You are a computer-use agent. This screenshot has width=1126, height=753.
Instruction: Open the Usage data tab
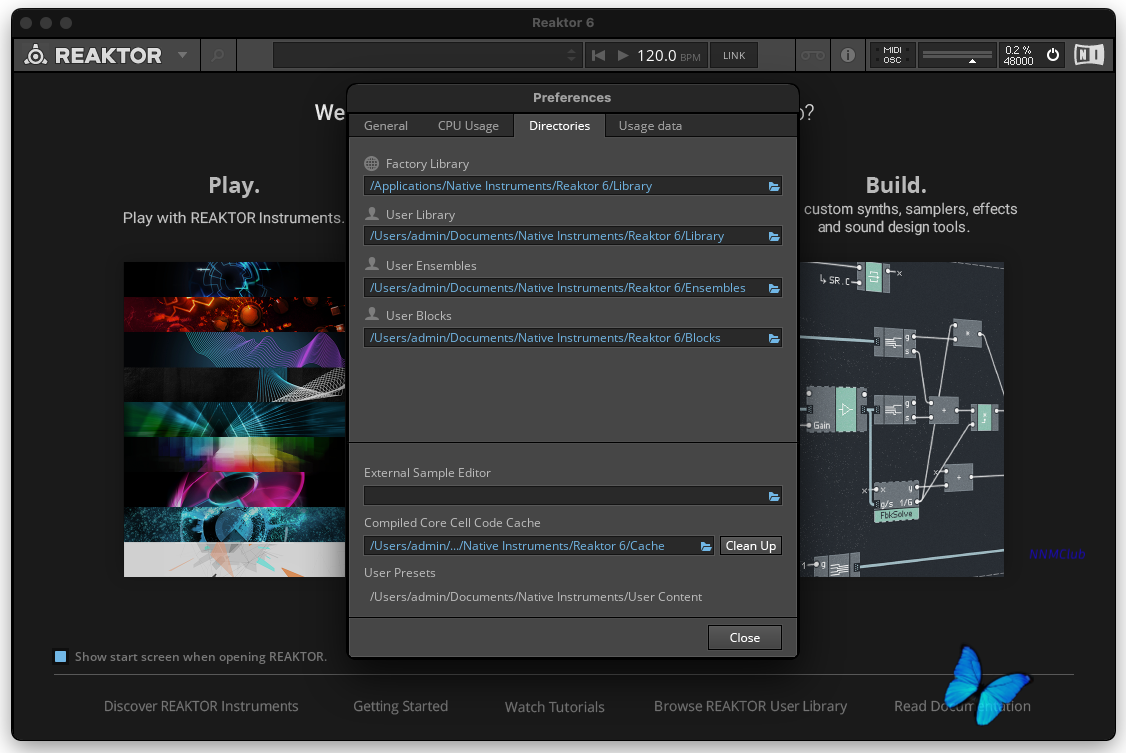pos(650,126)
